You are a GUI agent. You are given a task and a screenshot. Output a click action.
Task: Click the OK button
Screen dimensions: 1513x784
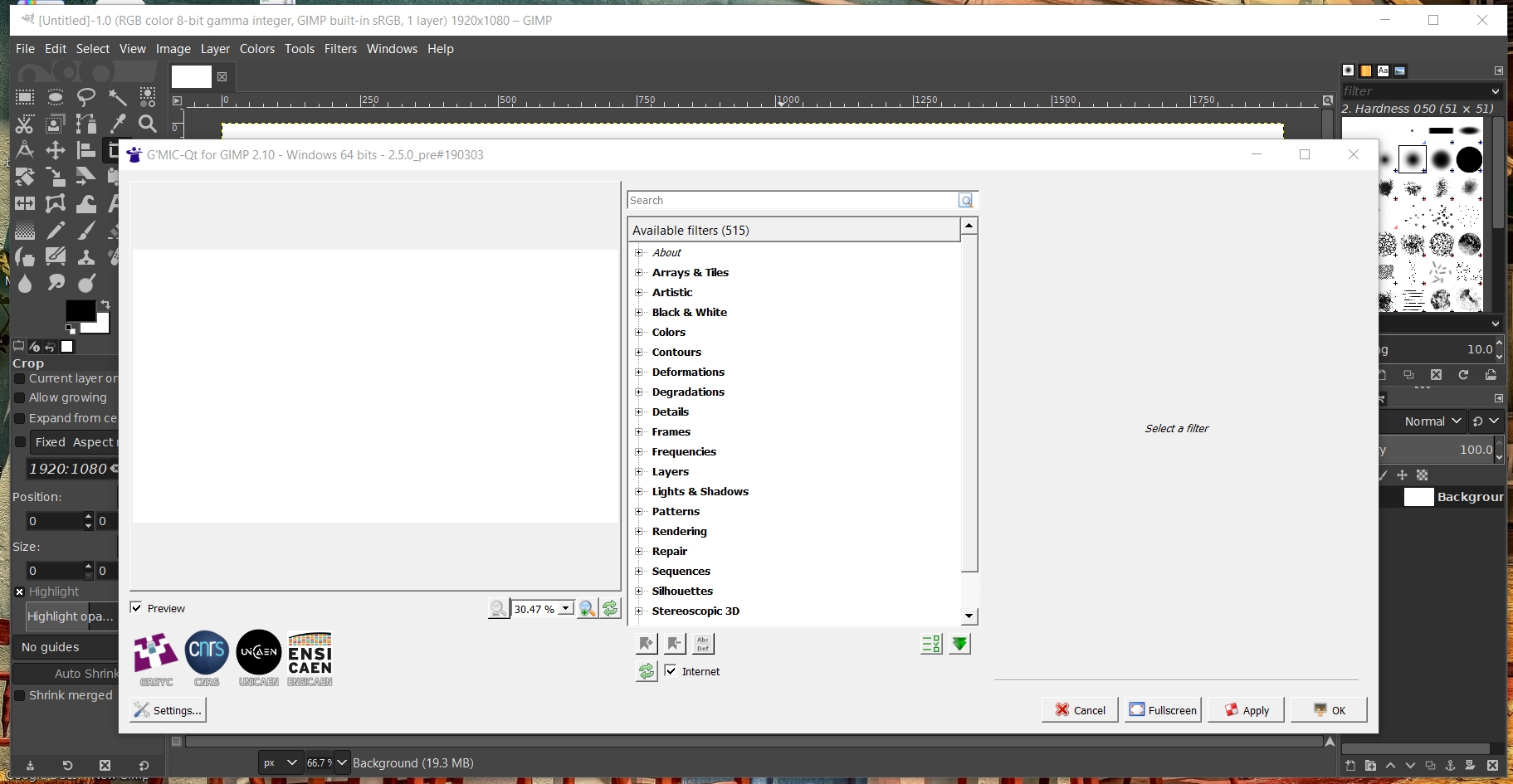(1329, 710)
